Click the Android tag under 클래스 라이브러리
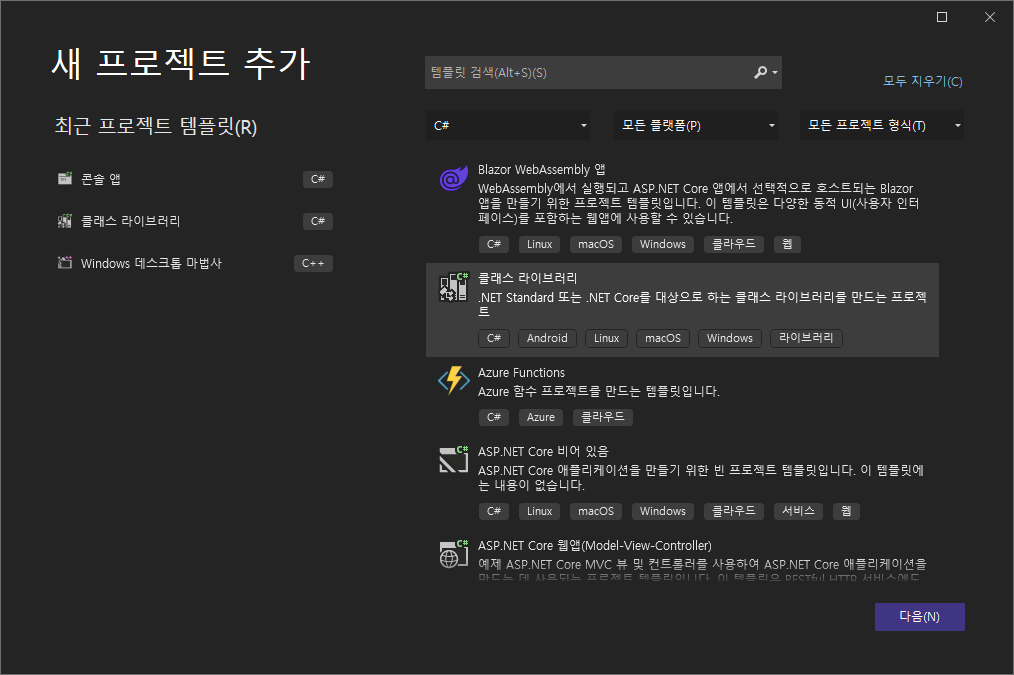1014x675 pixels. point(547,338)
